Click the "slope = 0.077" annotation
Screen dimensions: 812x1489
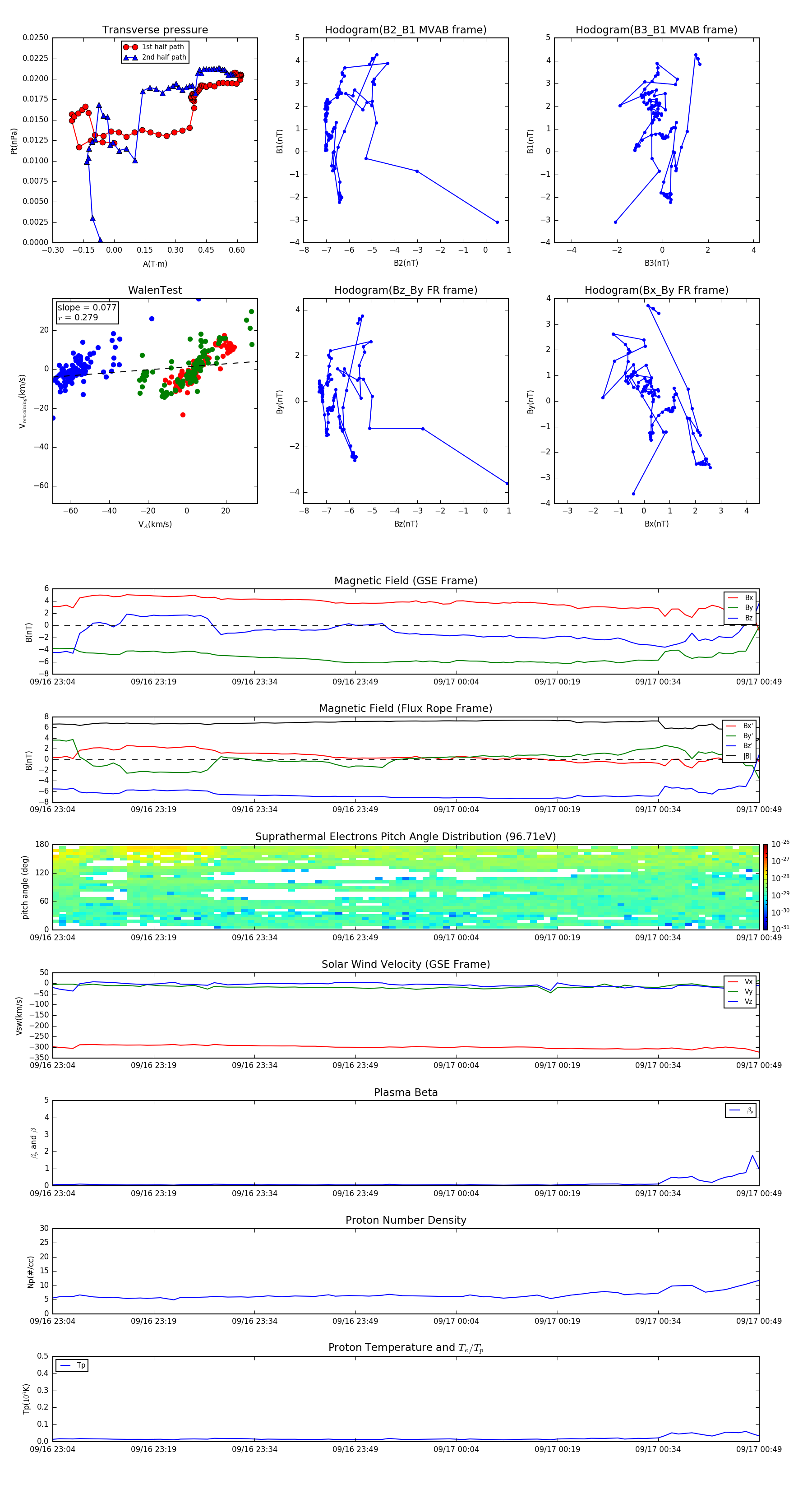pos(87,308)
